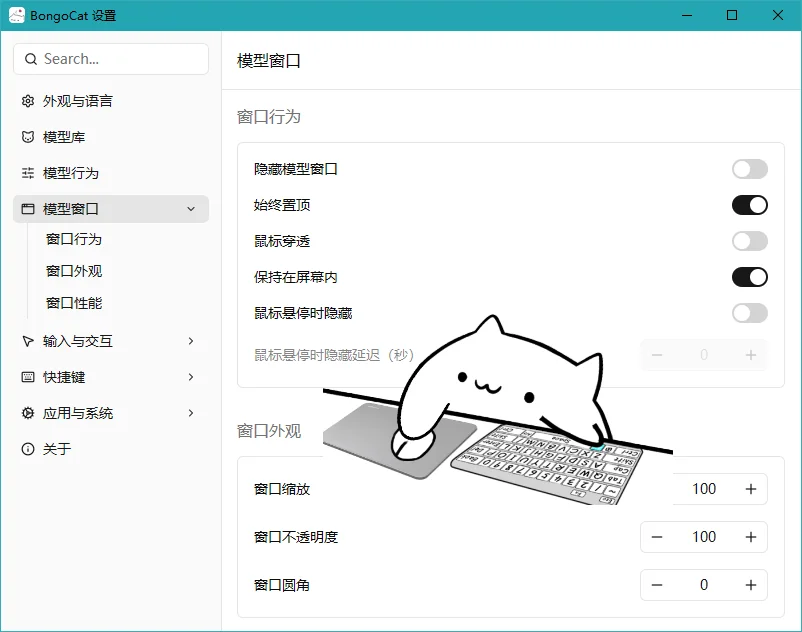
Task: Click the 窗口圆角 value 0
Action: [704, 585]
